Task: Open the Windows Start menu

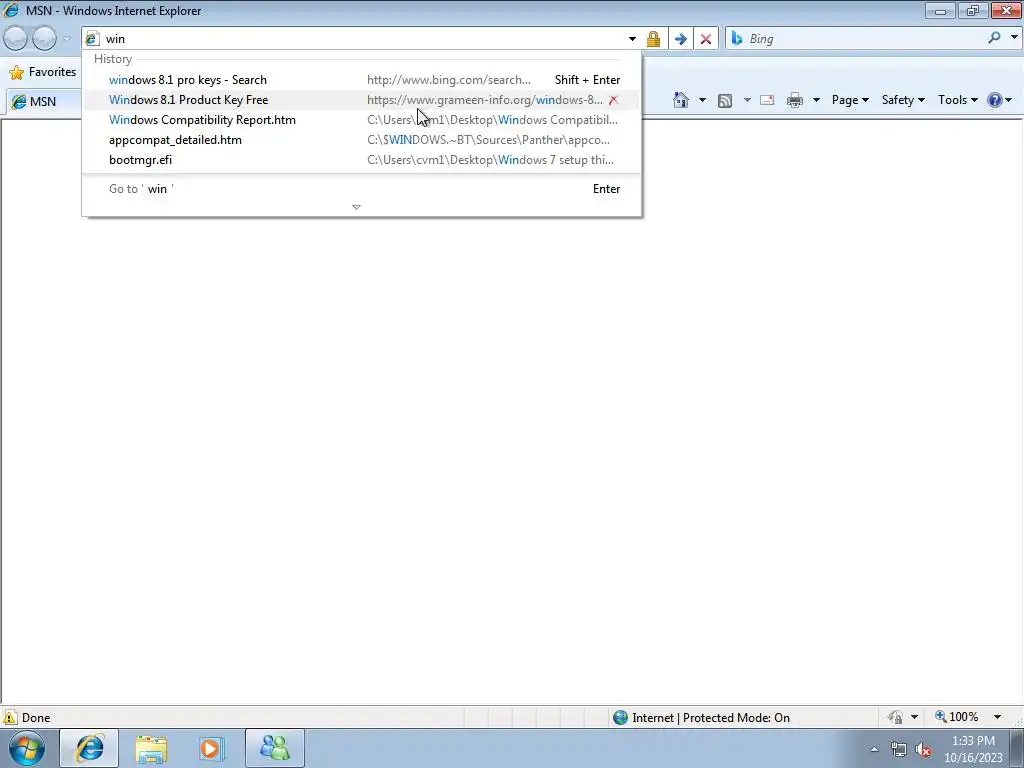Action: [x=27, y=748]
